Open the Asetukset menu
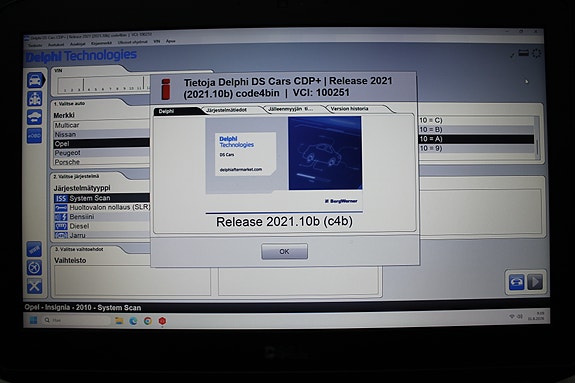575x383 pixels. tap(56, 44)
